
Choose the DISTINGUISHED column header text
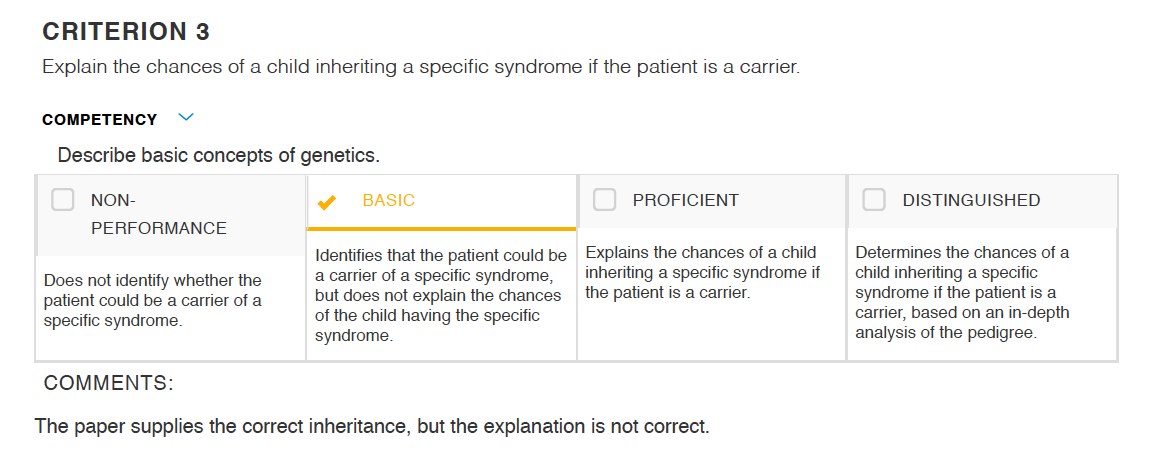[x=971, y=200]
